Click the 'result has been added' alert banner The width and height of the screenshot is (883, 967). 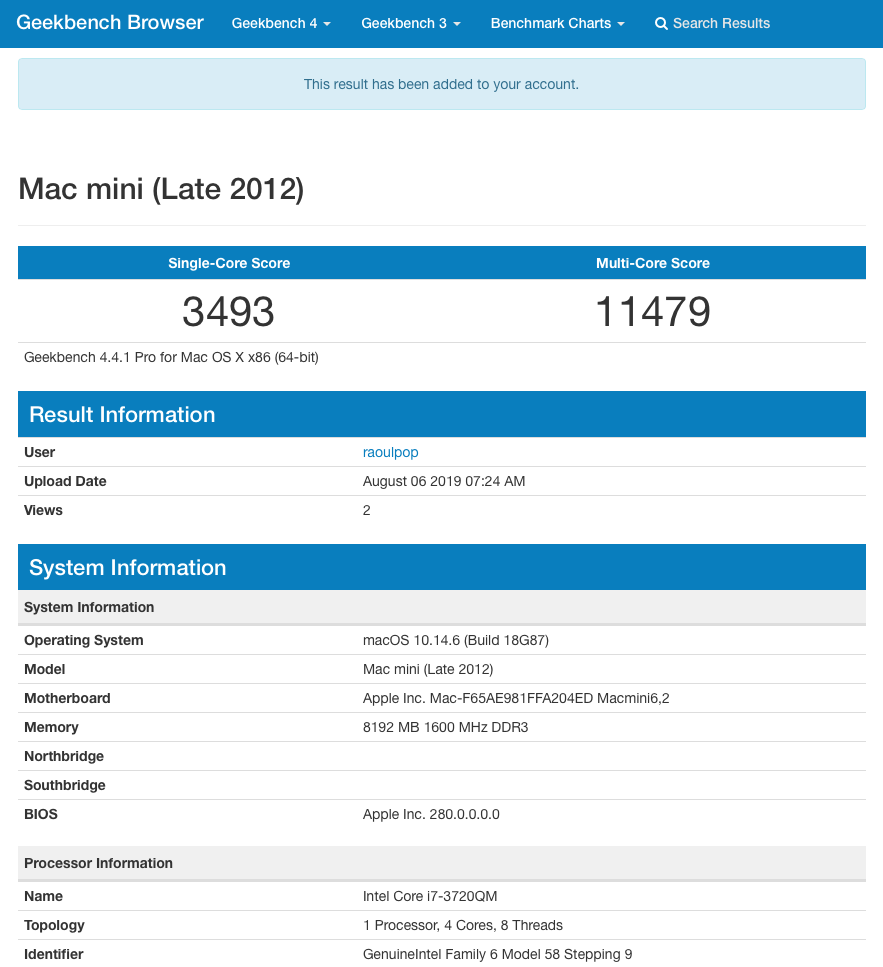tap(441, 84)
